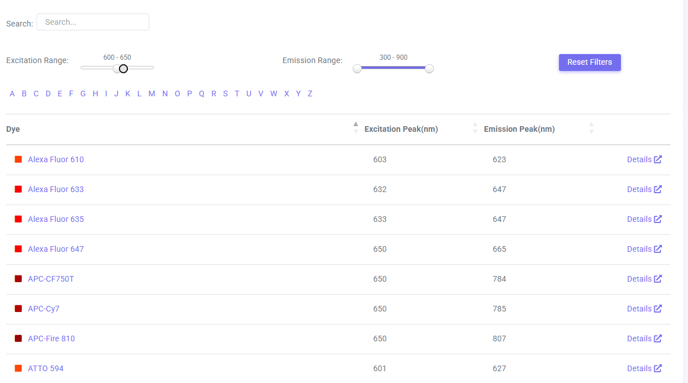
Task: Filter dyes by letter K
Action: tap(128, 93)
